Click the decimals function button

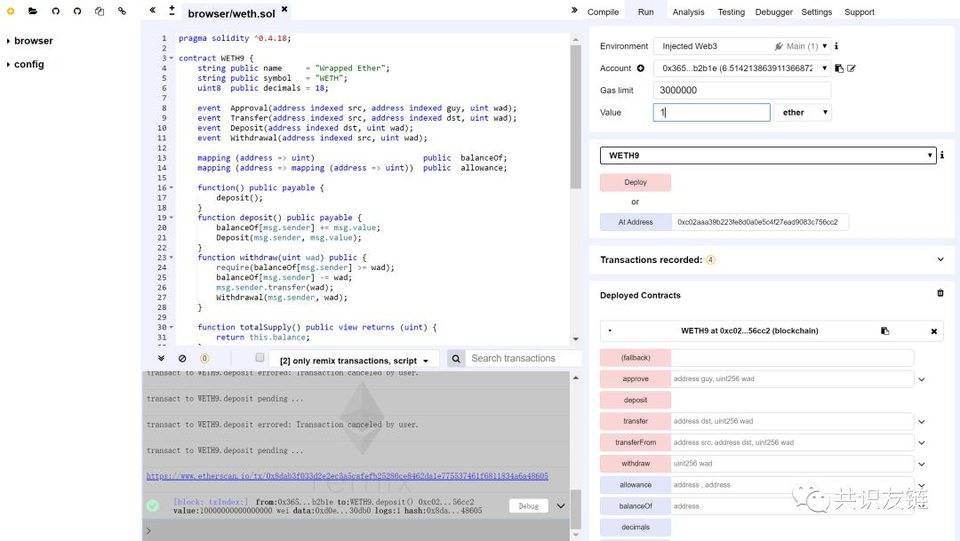pos(636,527)
